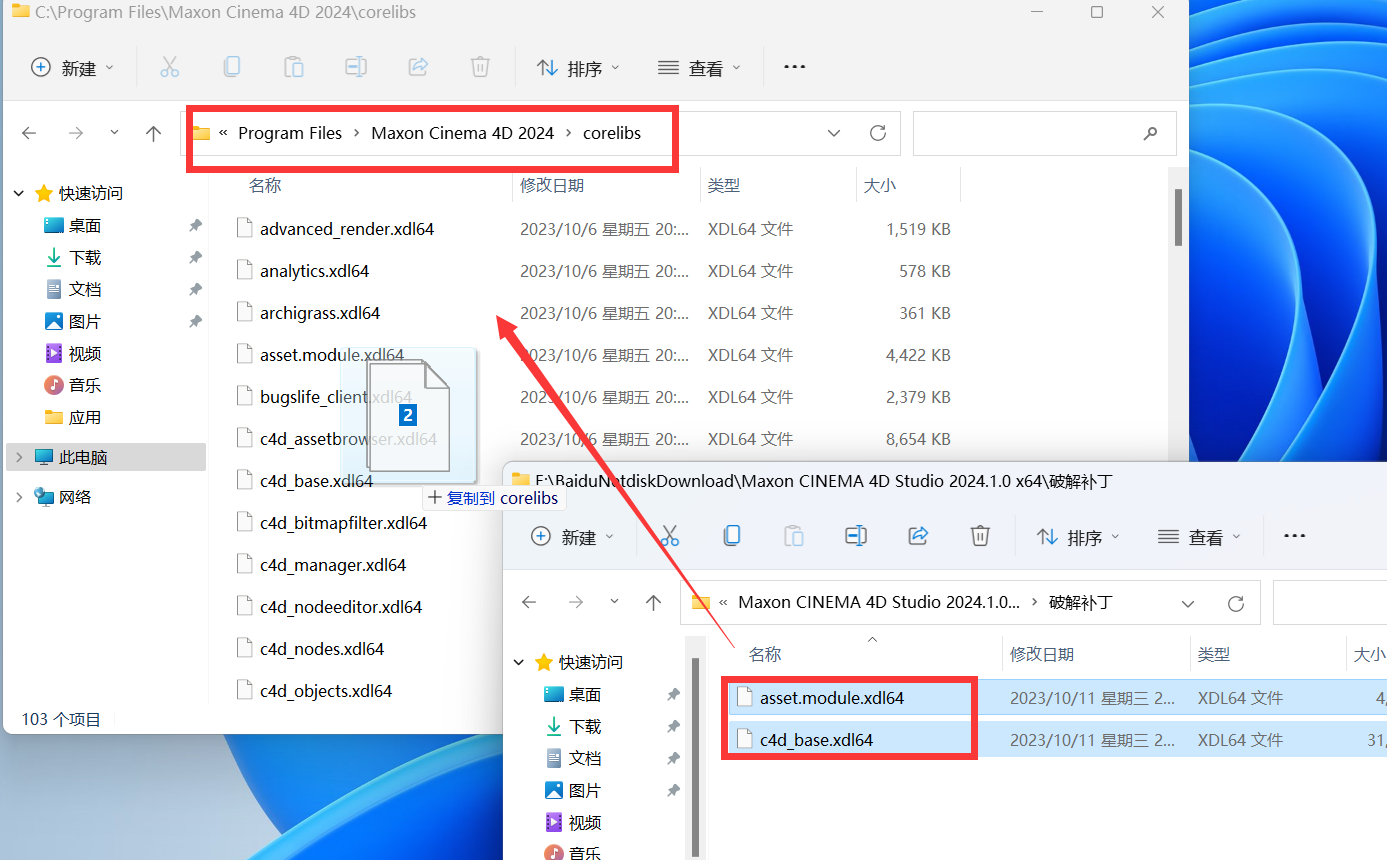Collapse the 快速访问 section in corelibs sidebar

(19, 193)
